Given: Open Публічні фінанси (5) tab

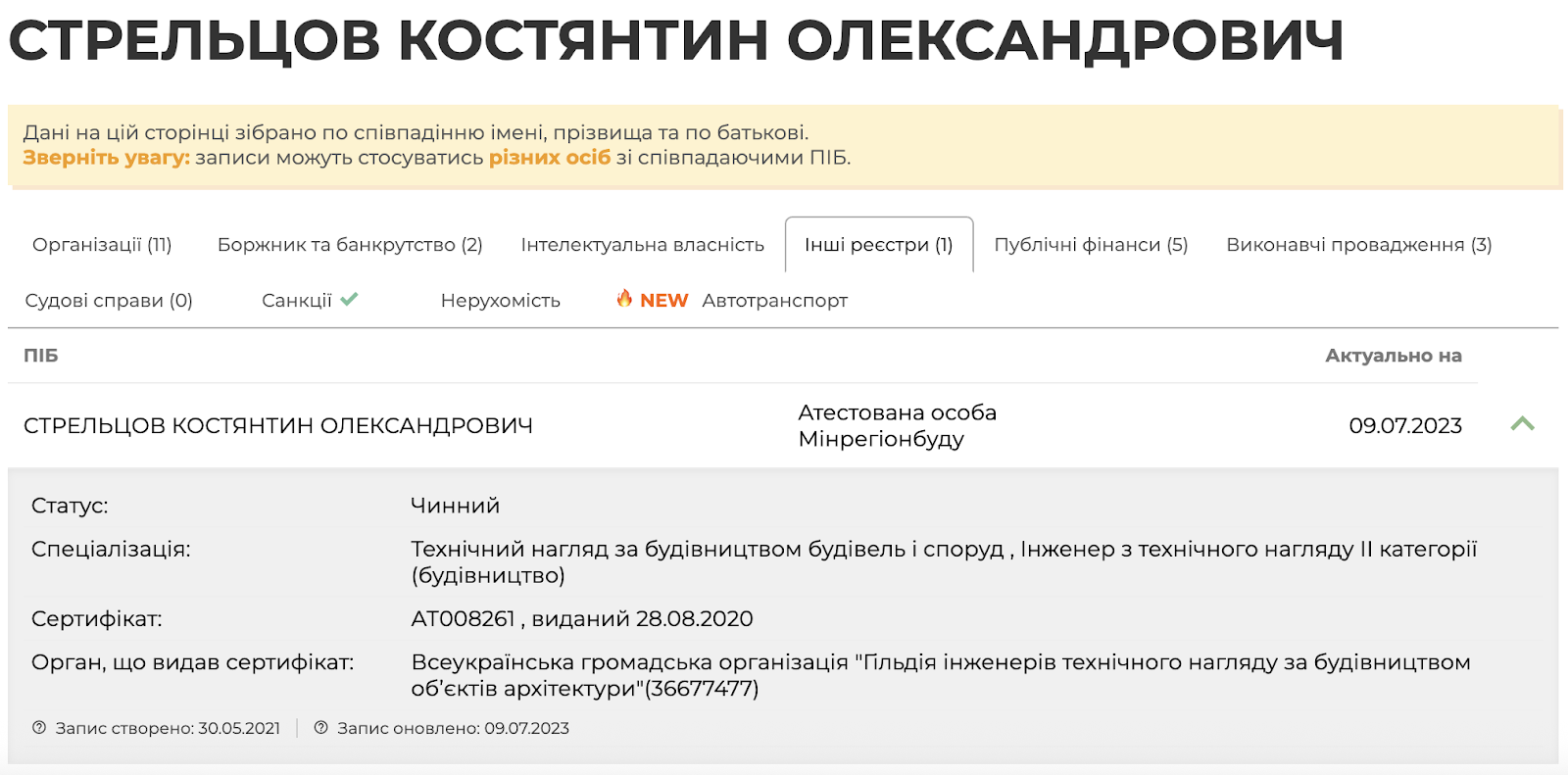Looking at the screenshot, I should (1091, 245).
